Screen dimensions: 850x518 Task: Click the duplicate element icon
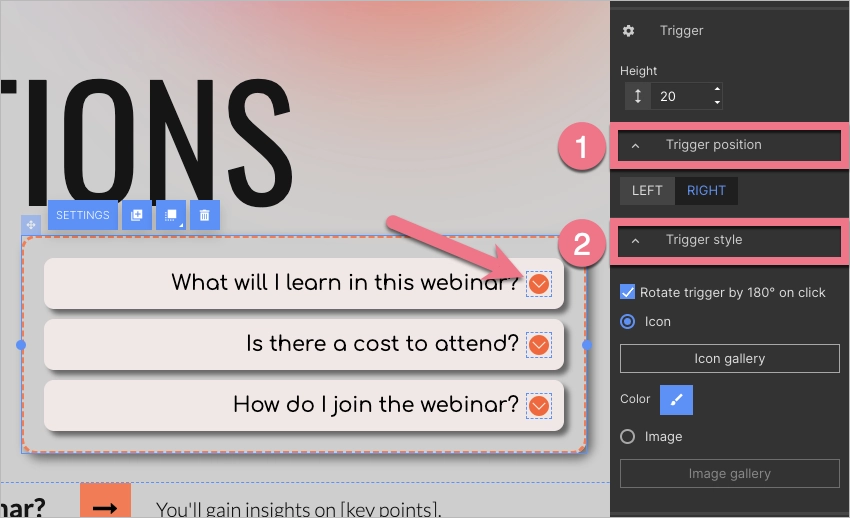click(x=137, y=215)
